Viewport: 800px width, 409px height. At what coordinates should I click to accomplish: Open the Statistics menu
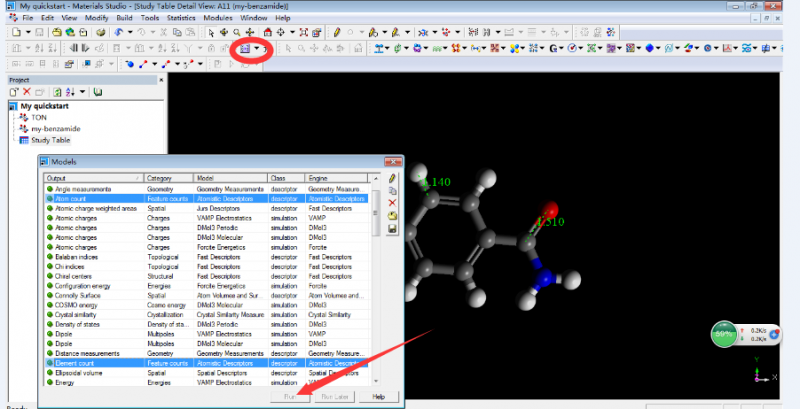pos(180,18)
